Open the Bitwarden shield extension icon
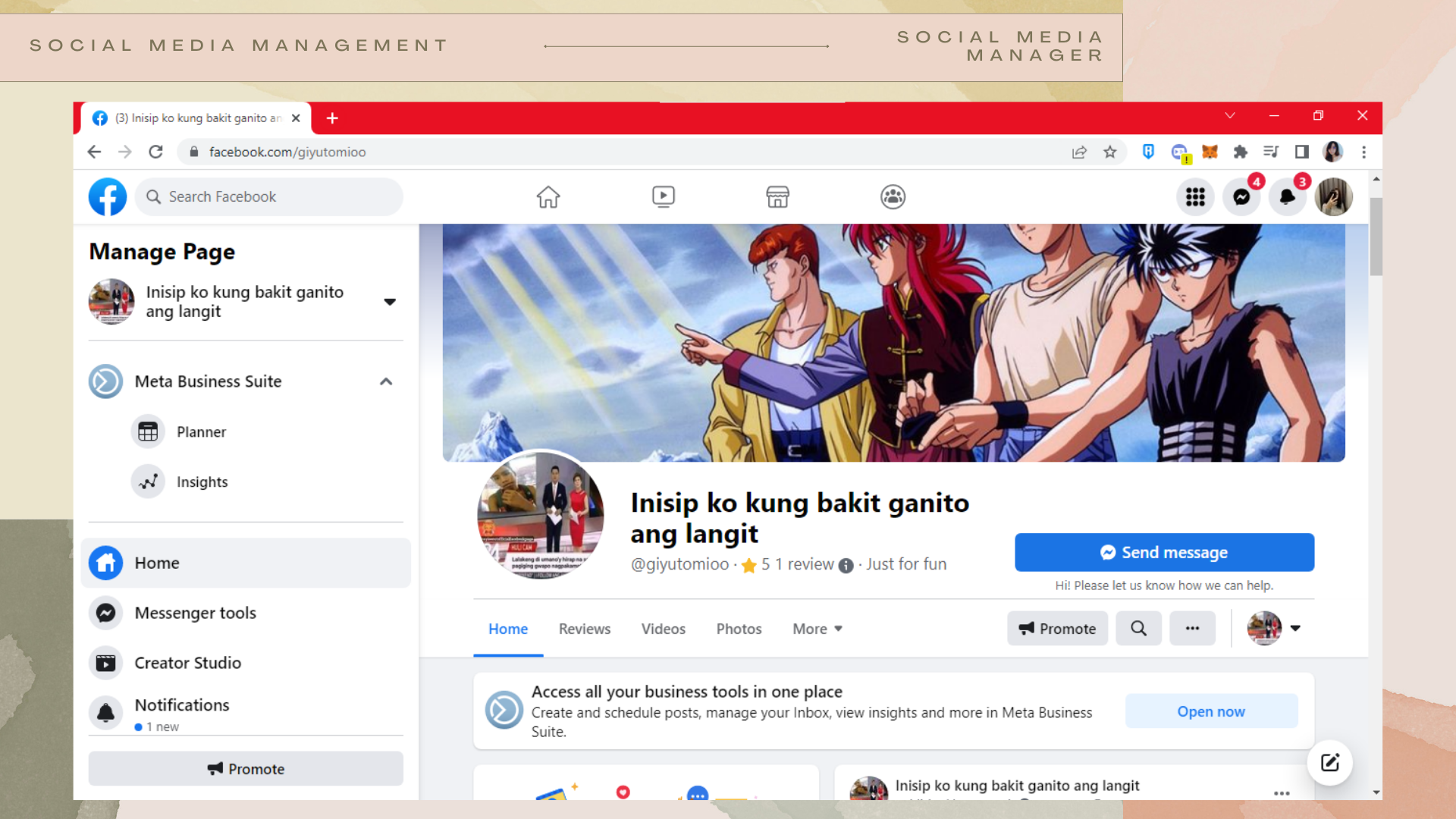Screen dimensions: 1456x819 tap(1148, 152)
